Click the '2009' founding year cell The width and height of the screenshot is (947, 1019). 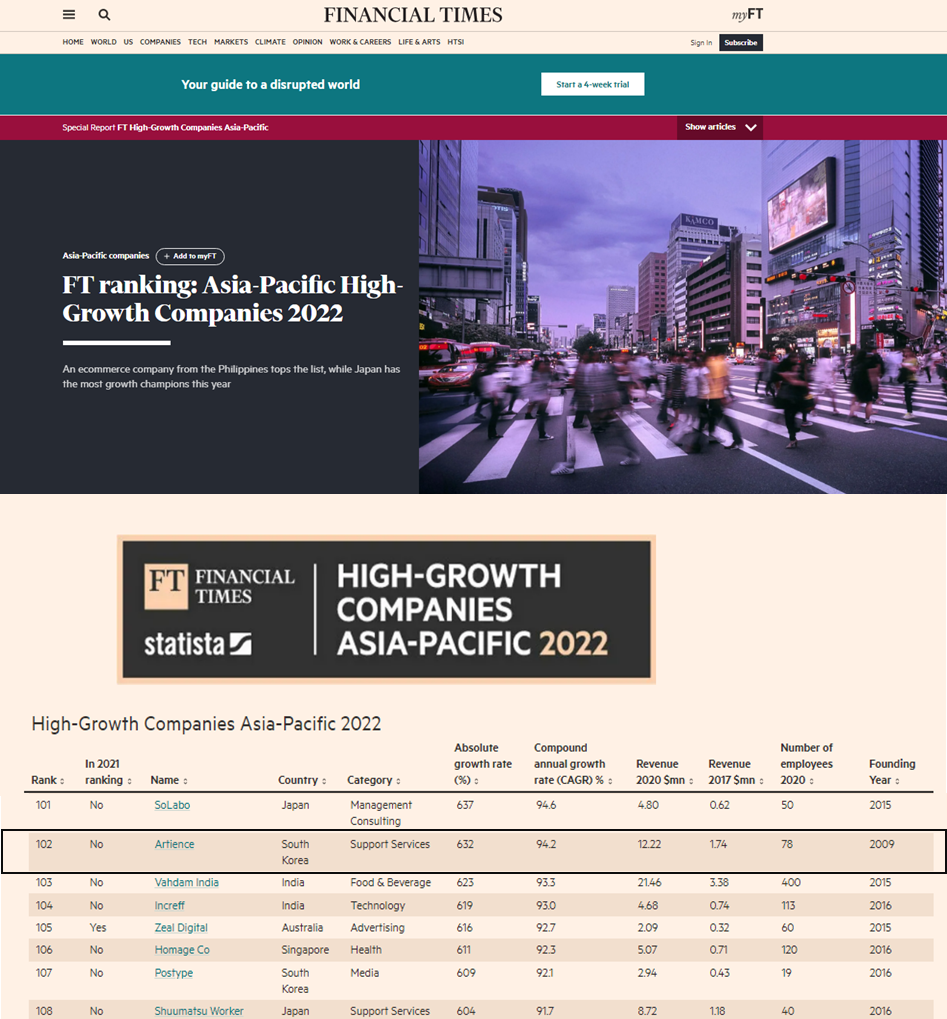click(882, 844)
